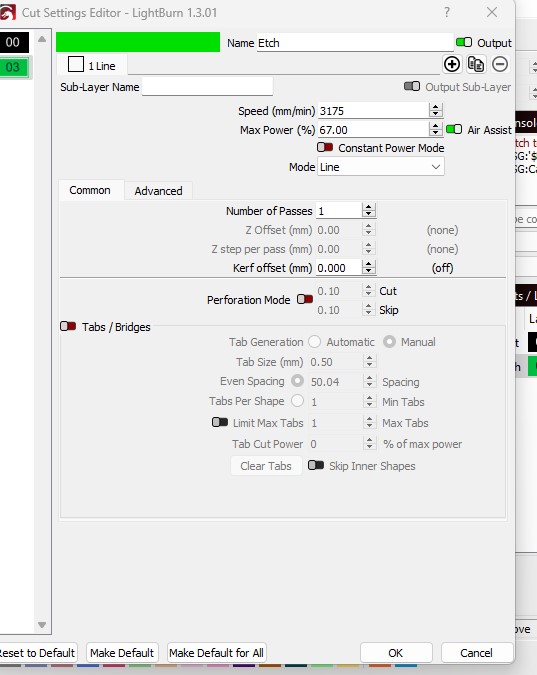Enable Perforation Mode

tap(305, 299)
